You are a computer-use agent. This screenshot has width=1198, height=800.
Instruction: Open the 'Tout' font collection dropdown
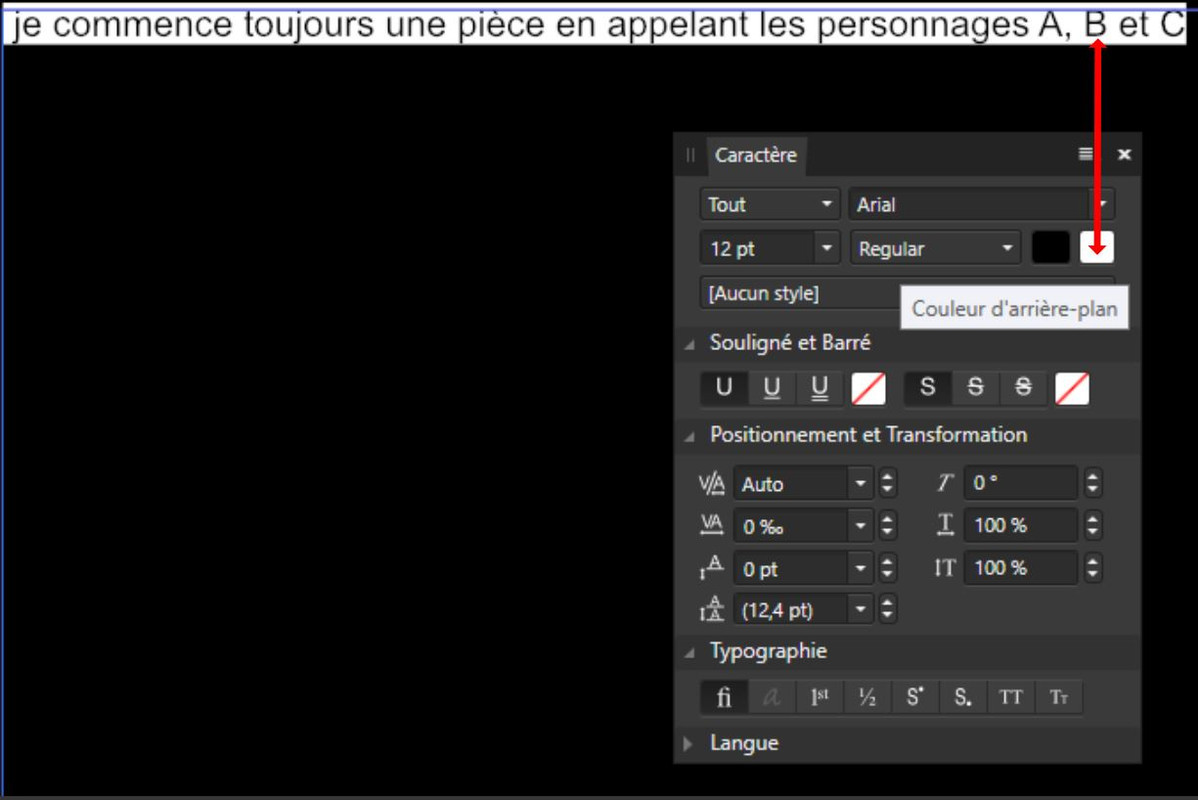point(769,205)
